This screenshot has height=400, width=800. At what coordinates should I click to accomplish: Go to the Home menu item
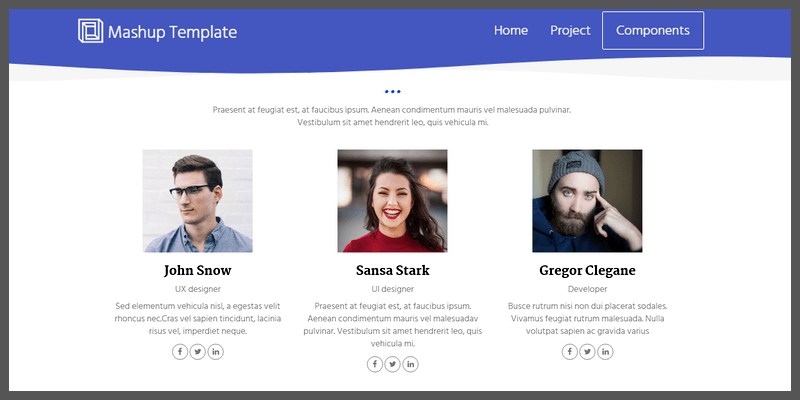pyautogui.click(x=511, y=31)
